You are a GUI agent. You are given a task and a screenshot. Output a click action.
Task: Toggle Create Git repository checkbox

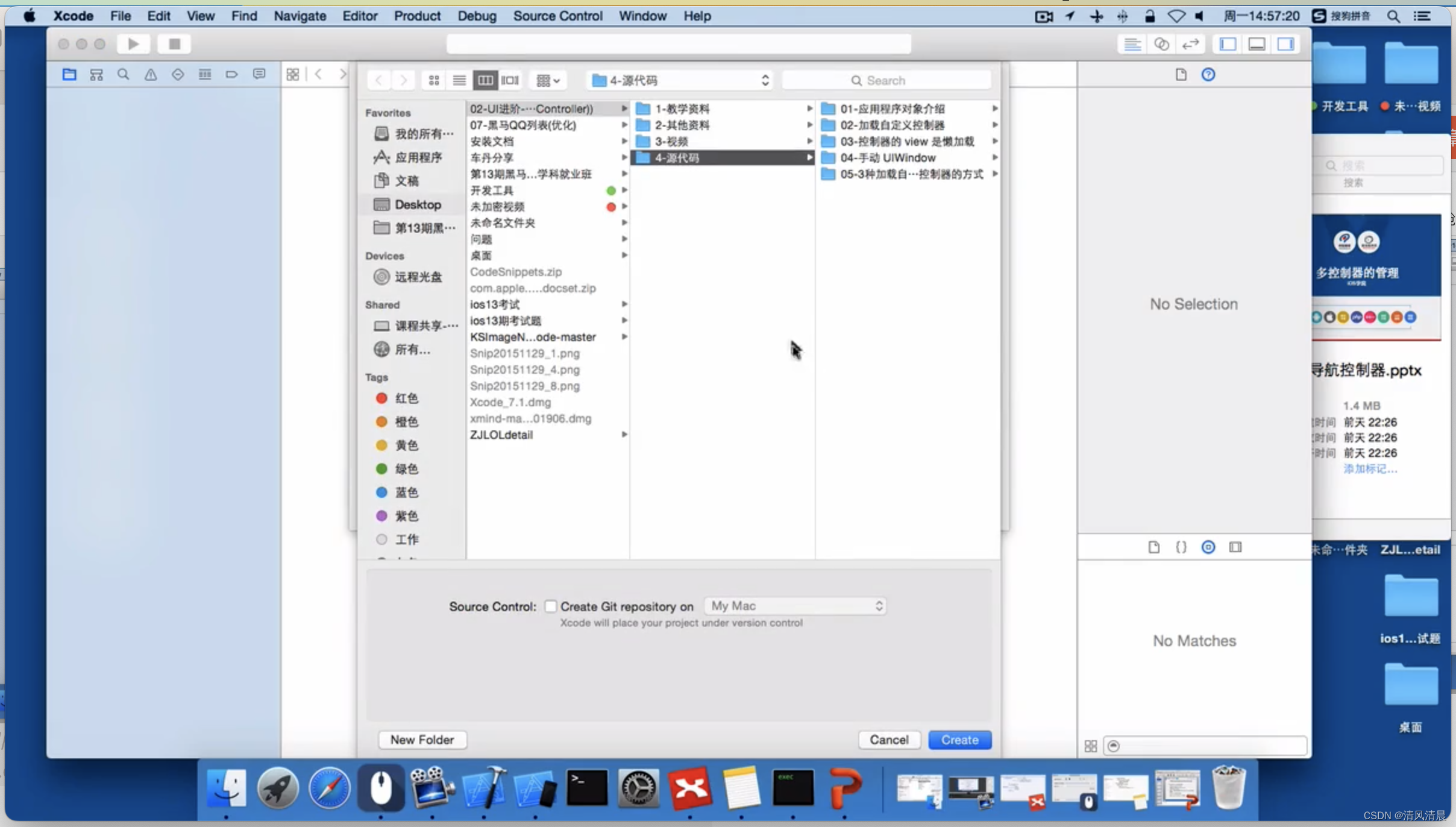(x=551, y=605)
